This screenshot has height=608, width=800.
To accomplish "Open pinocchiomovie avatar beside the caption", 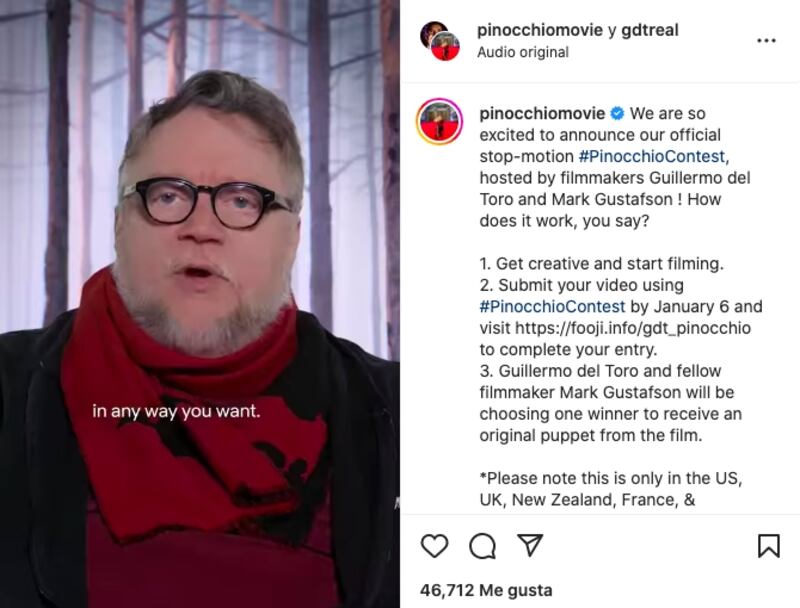I will click(x=439, y=121).
